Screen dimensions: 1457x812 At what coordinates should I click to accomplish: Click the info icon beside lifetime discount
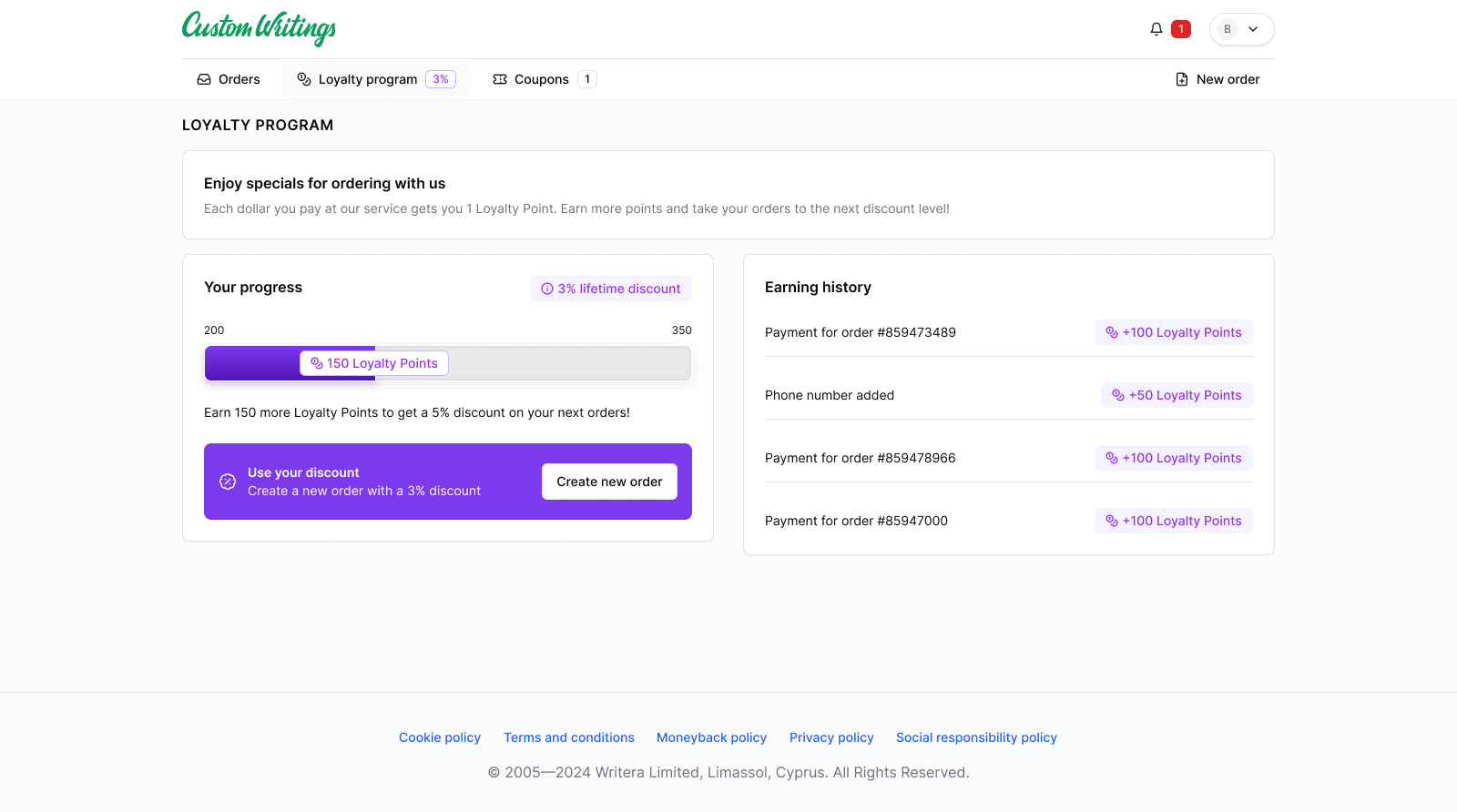547,289
